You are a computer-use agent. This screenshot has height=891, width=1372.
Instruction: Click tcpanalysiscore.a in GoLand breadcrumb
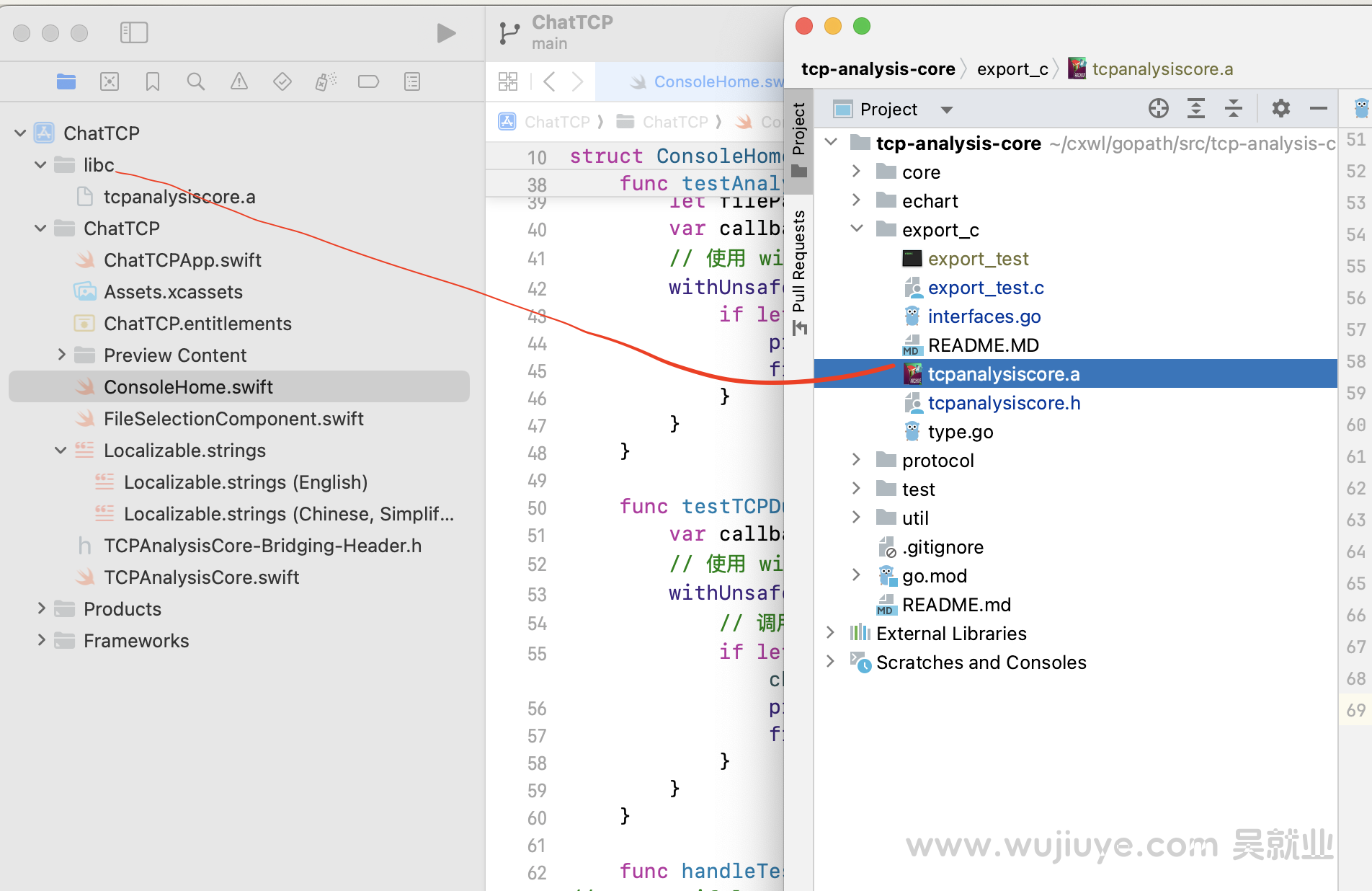pyautogui.click(x=1162, y=69)
